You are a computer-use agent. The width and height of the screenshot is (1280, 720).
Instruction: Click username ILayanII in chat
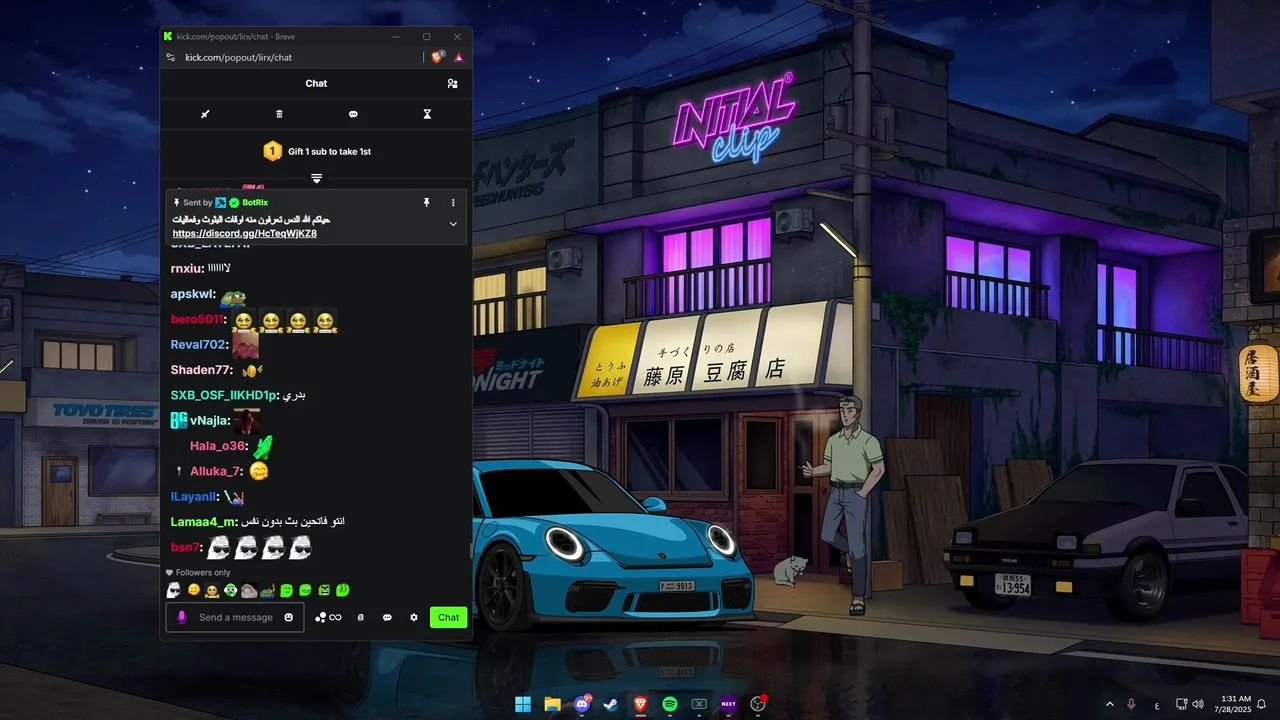(194, 496)
